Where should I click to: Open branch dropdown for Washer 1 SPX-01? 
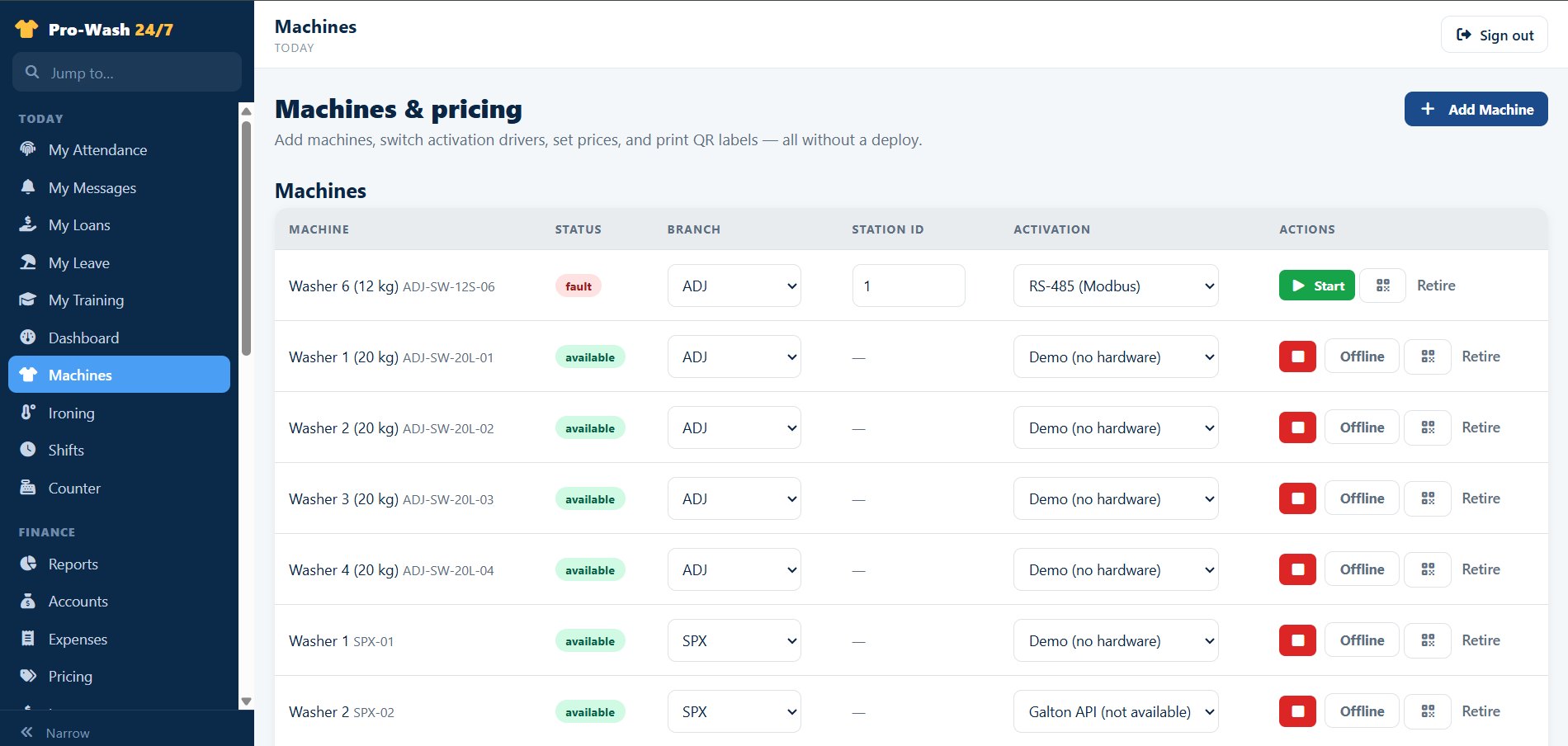pyautogui.click(x=734, y=640)
